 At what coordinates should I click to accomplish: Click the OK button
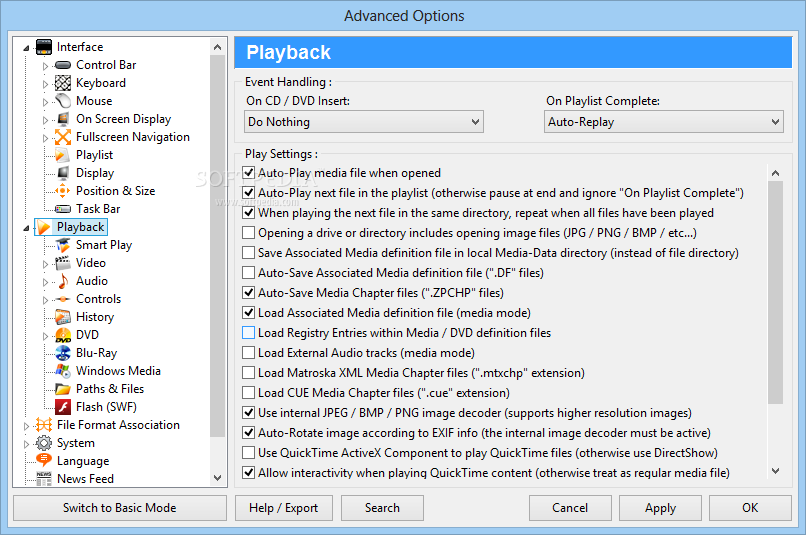[750, 508]
